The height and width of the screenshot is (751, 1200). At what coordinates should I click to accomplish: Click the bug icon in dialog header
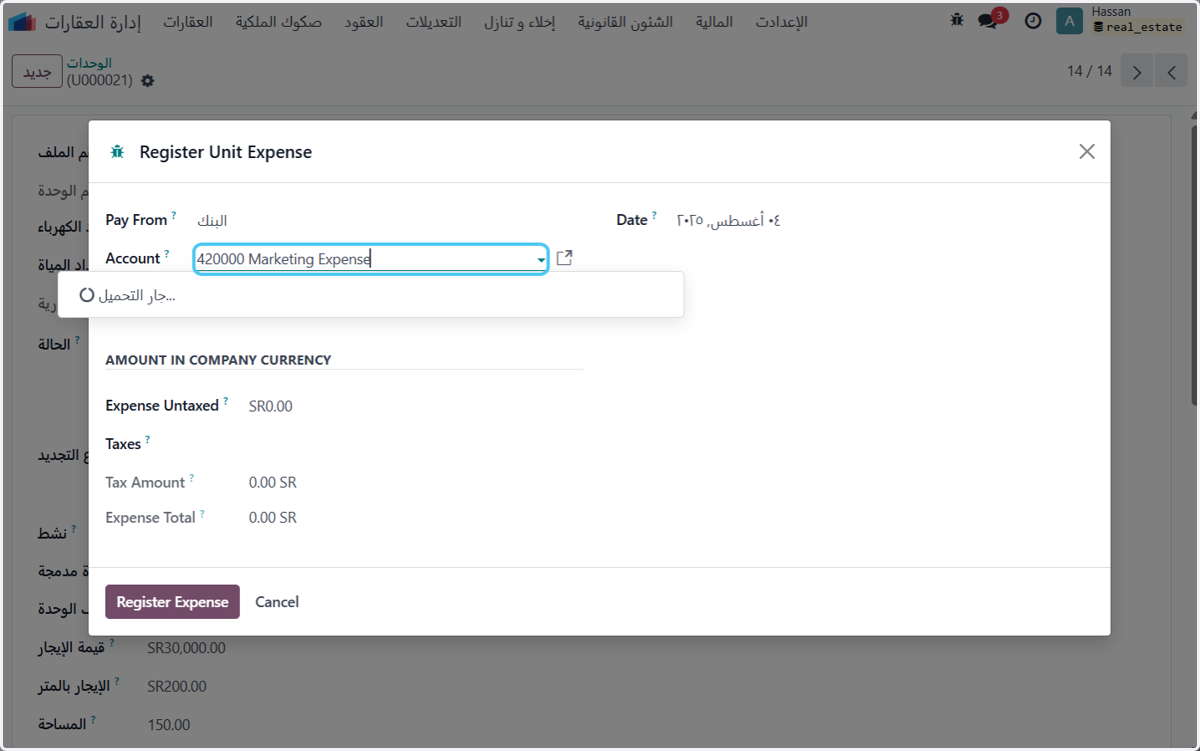117,152
